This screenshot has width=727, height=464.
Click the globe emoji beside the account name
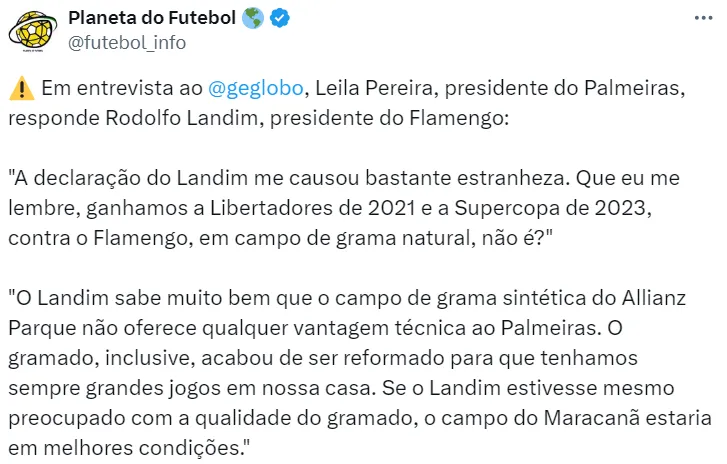[253, 19]
